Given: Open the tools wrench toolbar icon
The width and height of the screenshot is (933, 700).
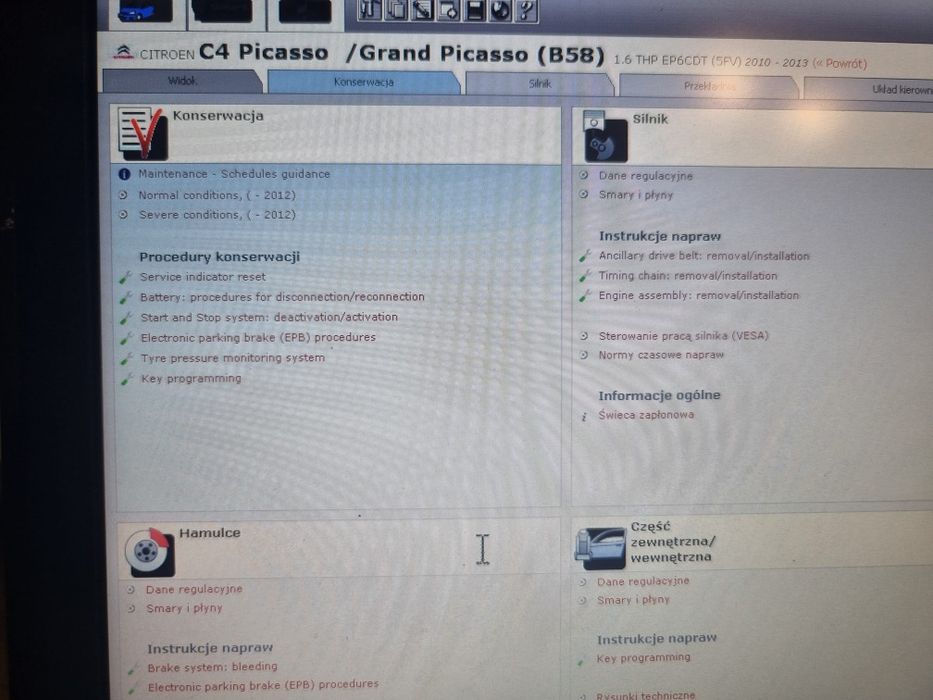Looking at the screenshot, I should (370, 10).
